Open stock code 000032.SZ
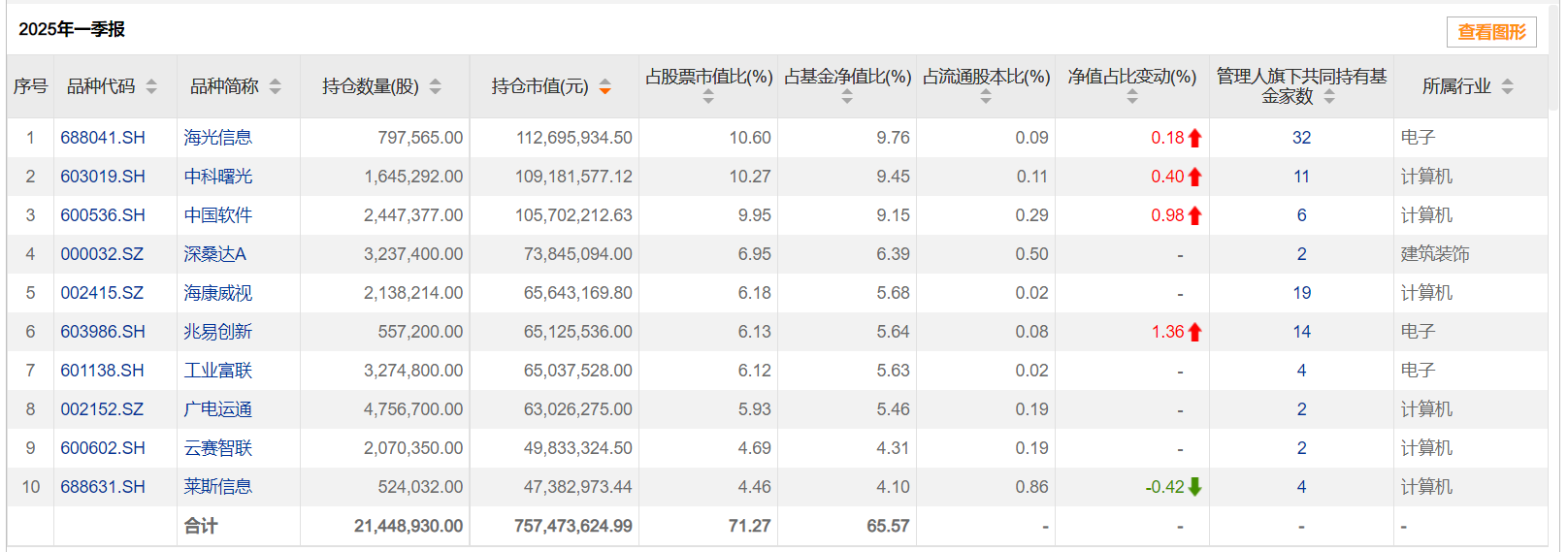 coord(102,254)
